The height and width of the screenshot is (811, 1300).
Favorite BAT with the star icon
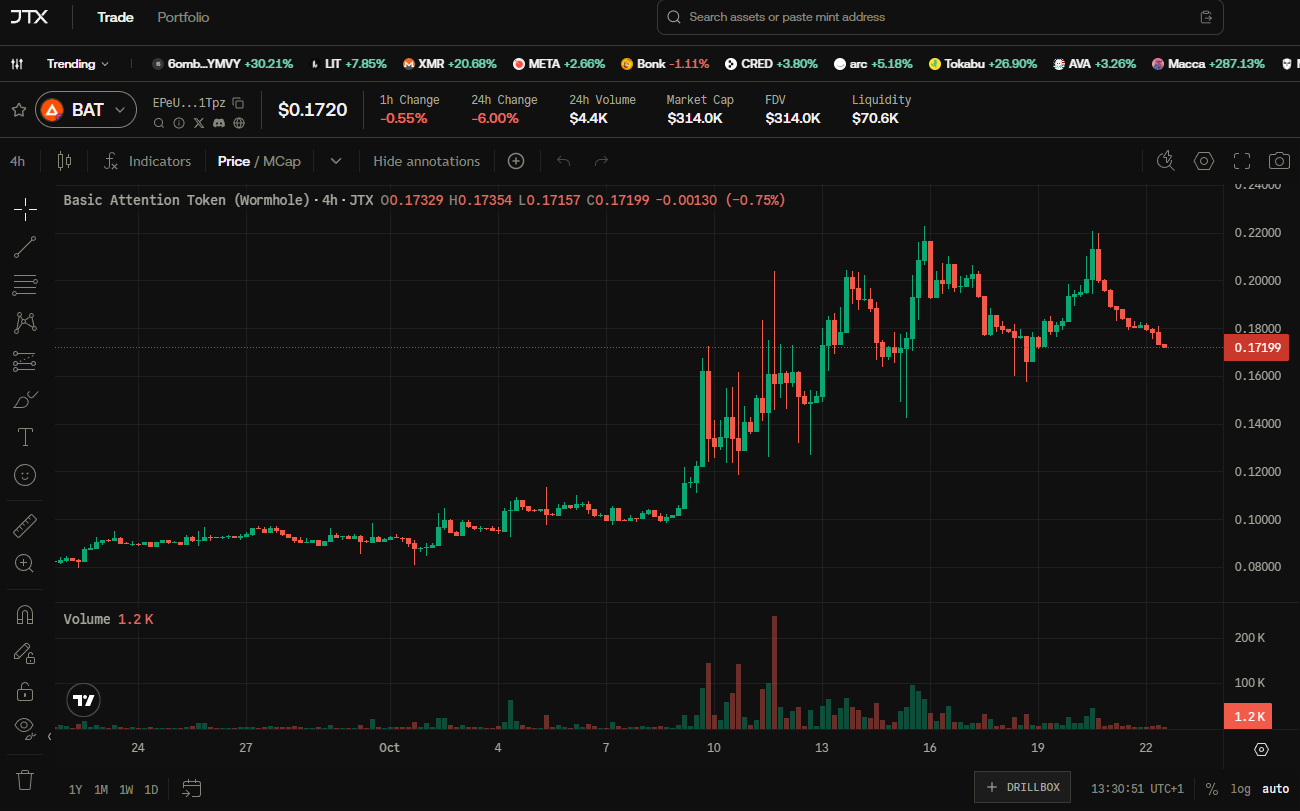[x=18, y=110]
